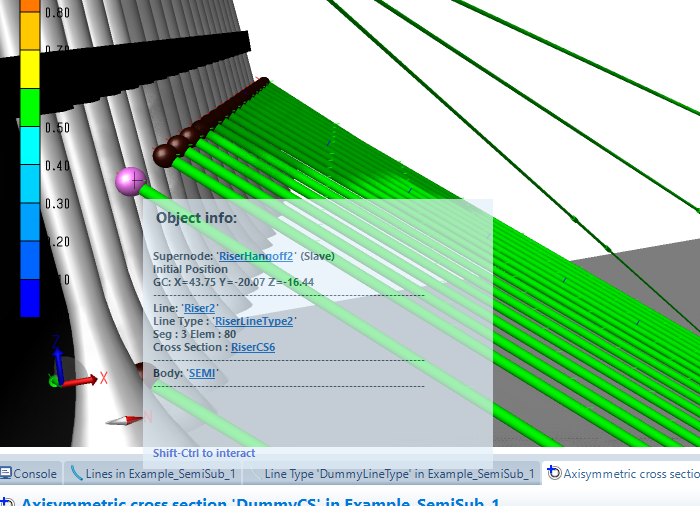Screen dimensions: 700x506
Task: Click the yellow band of color legend
Action: (x=30, y=68)
